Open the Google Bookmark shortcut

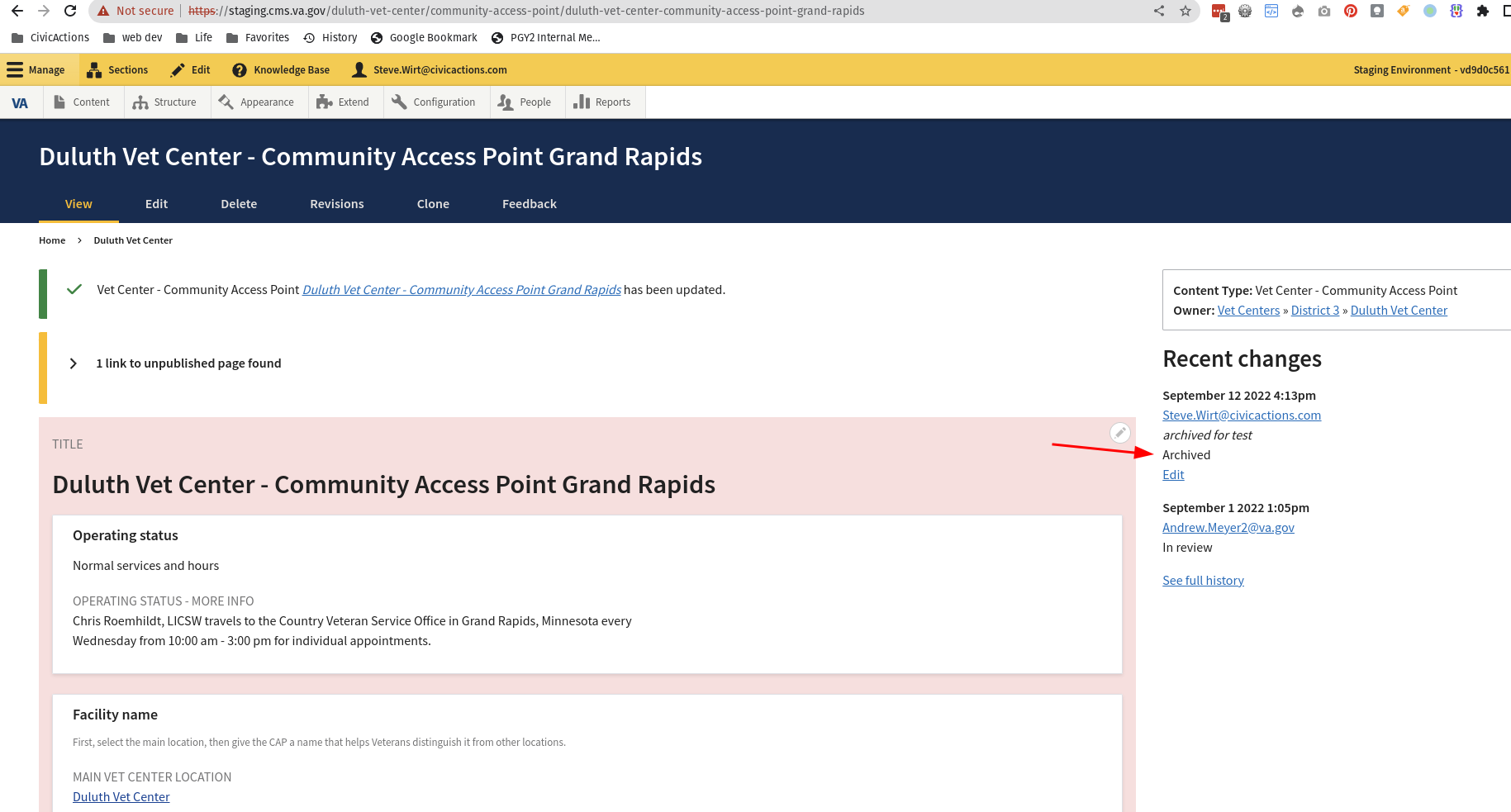pos(425,38)
